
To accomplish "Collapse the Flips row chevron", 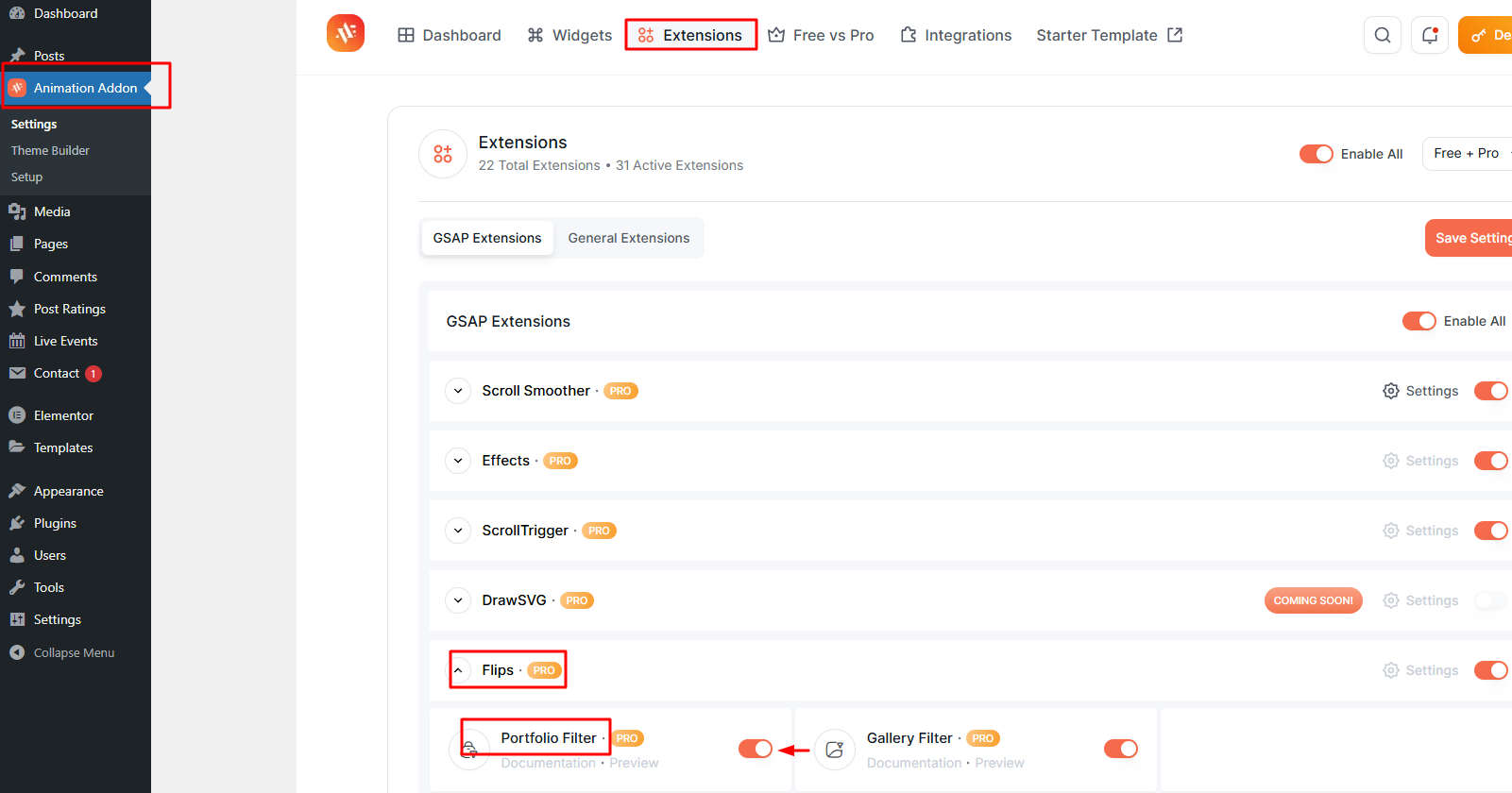I will (x=458, y=670).
